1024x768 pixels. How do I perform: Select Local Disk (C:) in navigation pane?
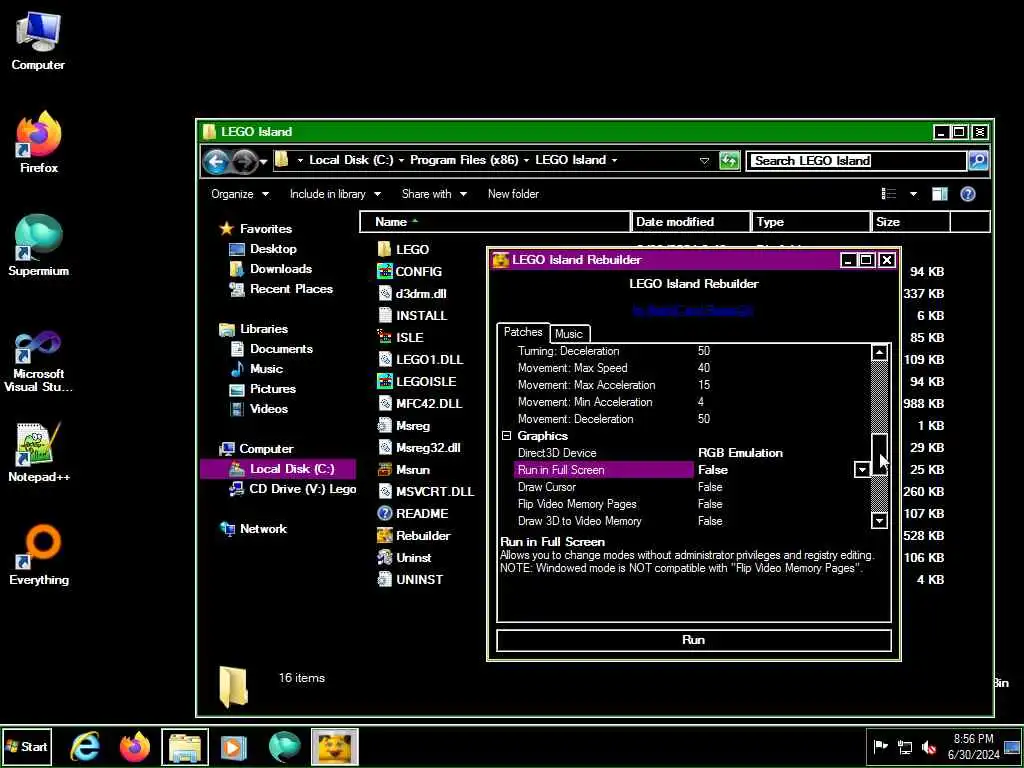click(278, 469)
